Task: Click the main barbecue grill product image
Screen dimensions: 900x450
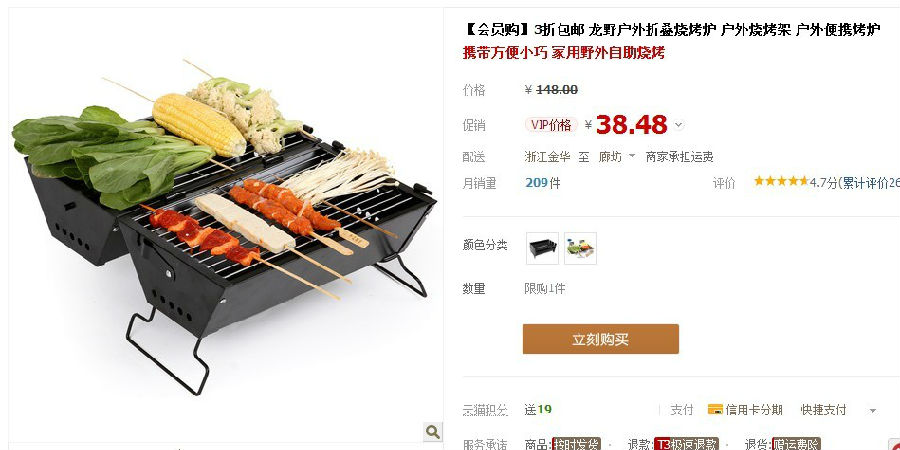Action: click(x=224, y=227)
